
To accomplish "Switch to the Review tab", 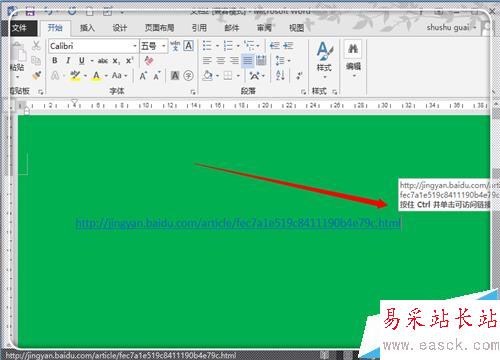I will coord(264,28).
